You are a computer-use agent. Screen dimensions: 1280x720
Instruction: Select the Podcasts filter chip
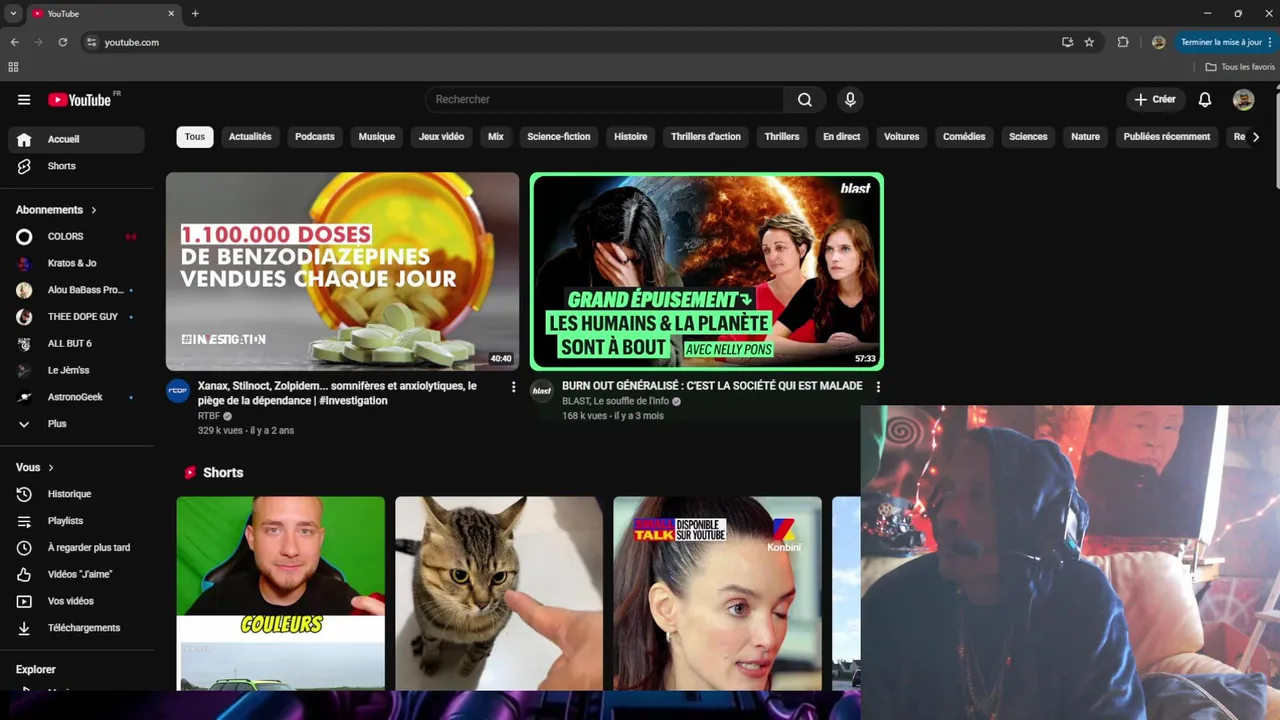pos(315,137)
